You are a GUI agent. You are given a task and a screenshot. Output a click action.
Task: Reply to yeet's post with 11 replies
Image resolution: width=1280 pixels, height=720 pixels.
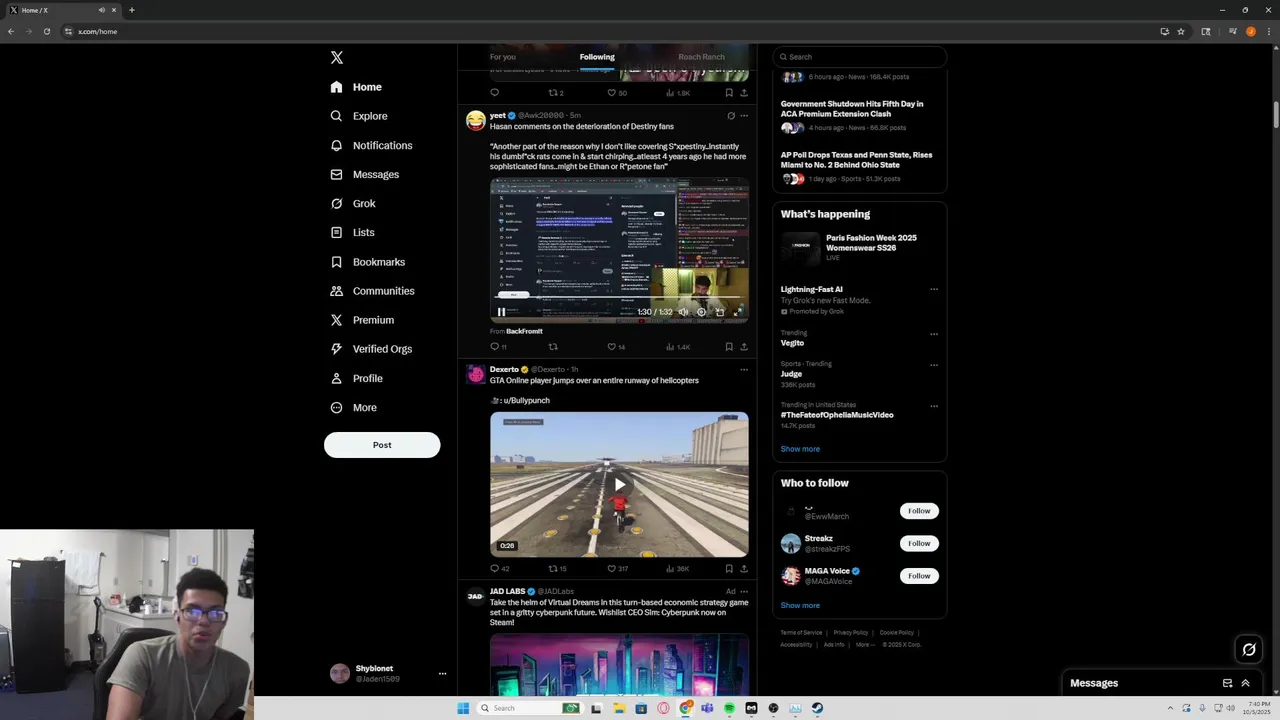tap(498, 347)
